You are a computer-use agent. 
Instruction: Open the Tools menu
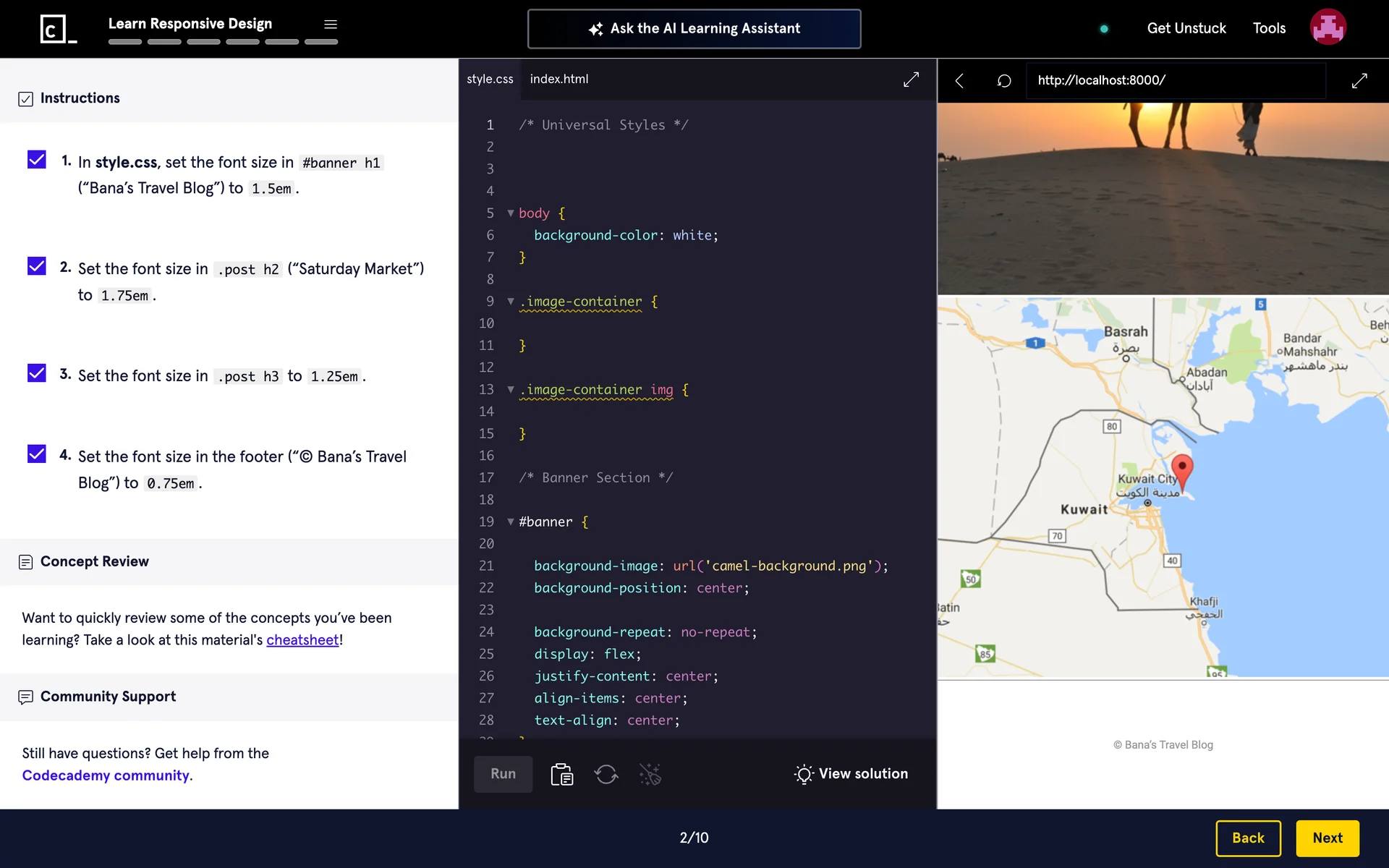1269,28
